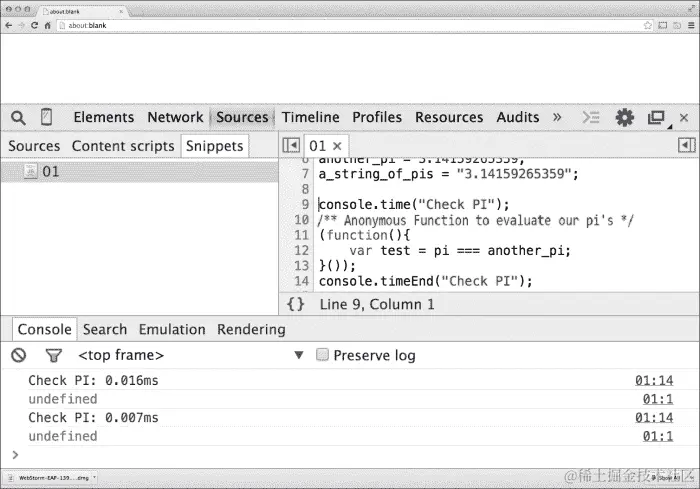700x489 pixels.
Task: Switch to the Console drawer tab
Action: pyautogui.click(x=44, y=329)
